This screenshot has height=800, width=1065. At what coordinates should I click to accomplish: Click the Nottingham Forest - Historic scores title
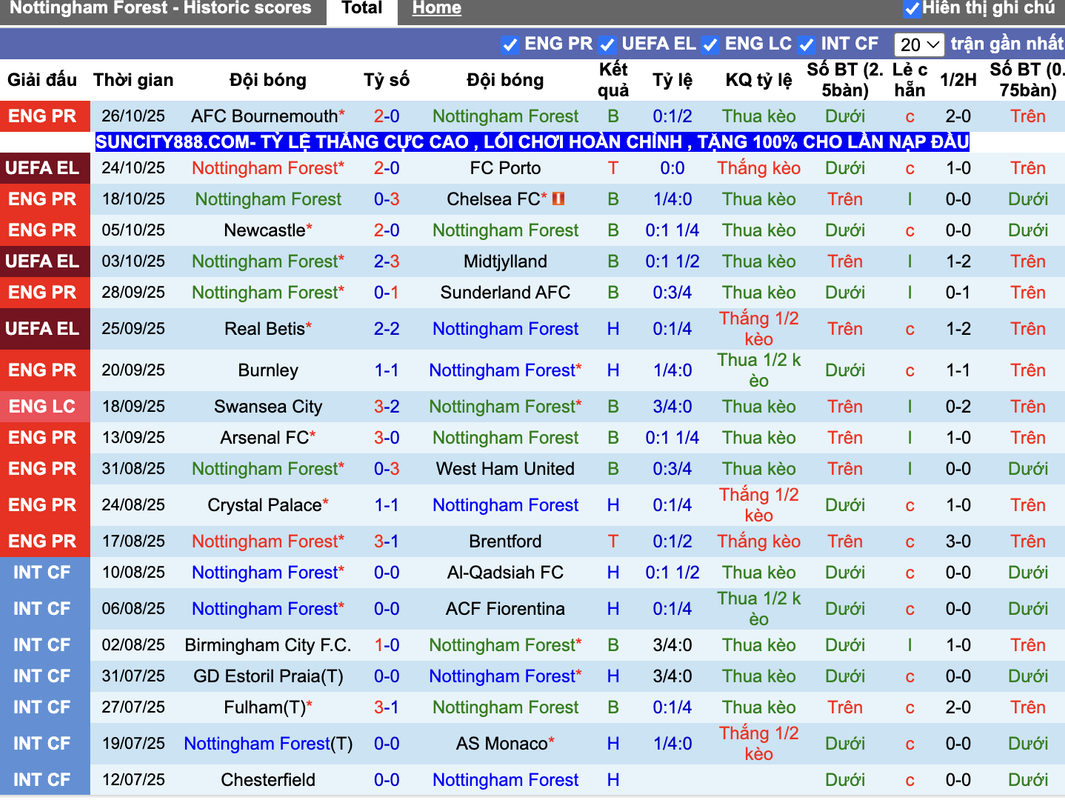tap(160, 9)
